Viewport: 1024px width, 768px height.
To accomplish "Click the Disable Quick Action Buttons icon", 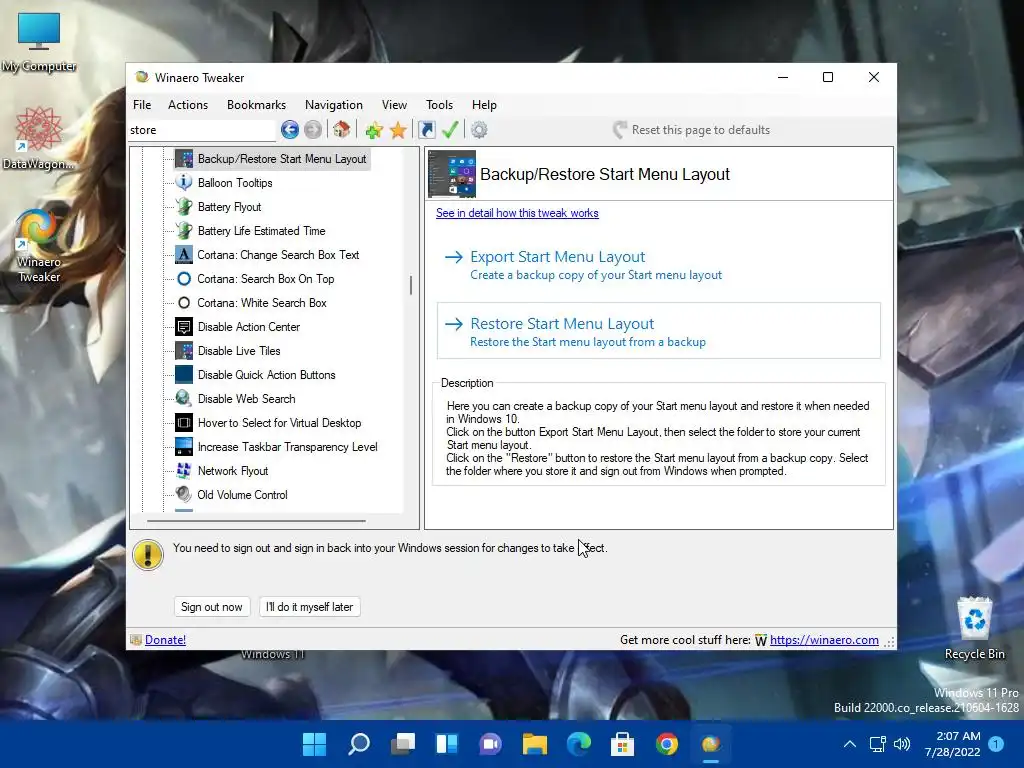I will click(x=184, y=375).
